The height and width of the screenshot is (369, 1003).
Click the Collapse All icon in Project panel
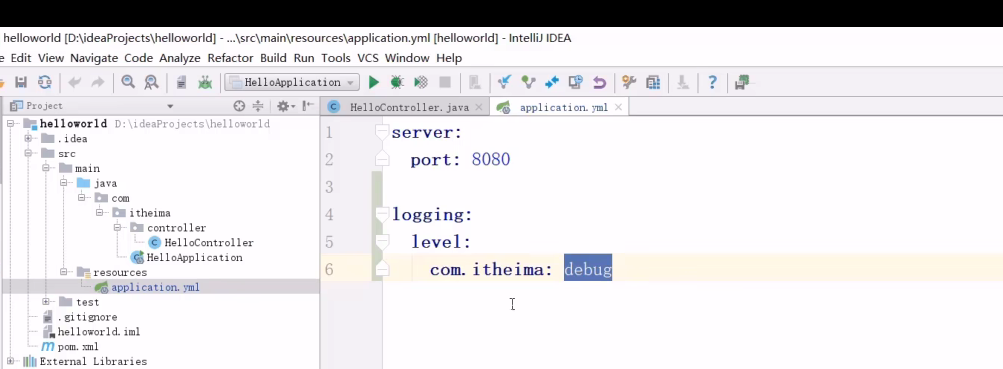[x=258, y=106]
